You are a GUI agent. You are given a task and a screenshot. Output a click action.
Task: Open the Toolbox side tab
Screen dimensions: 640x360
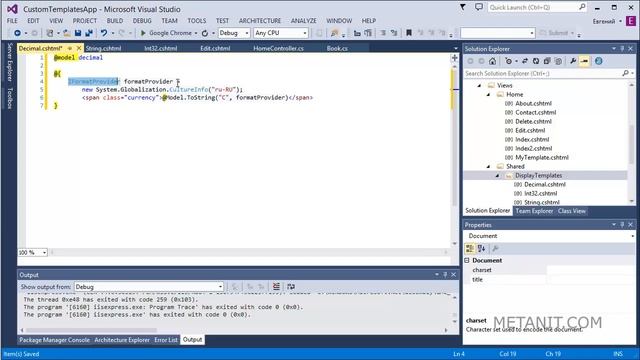(x=10, y=98)
